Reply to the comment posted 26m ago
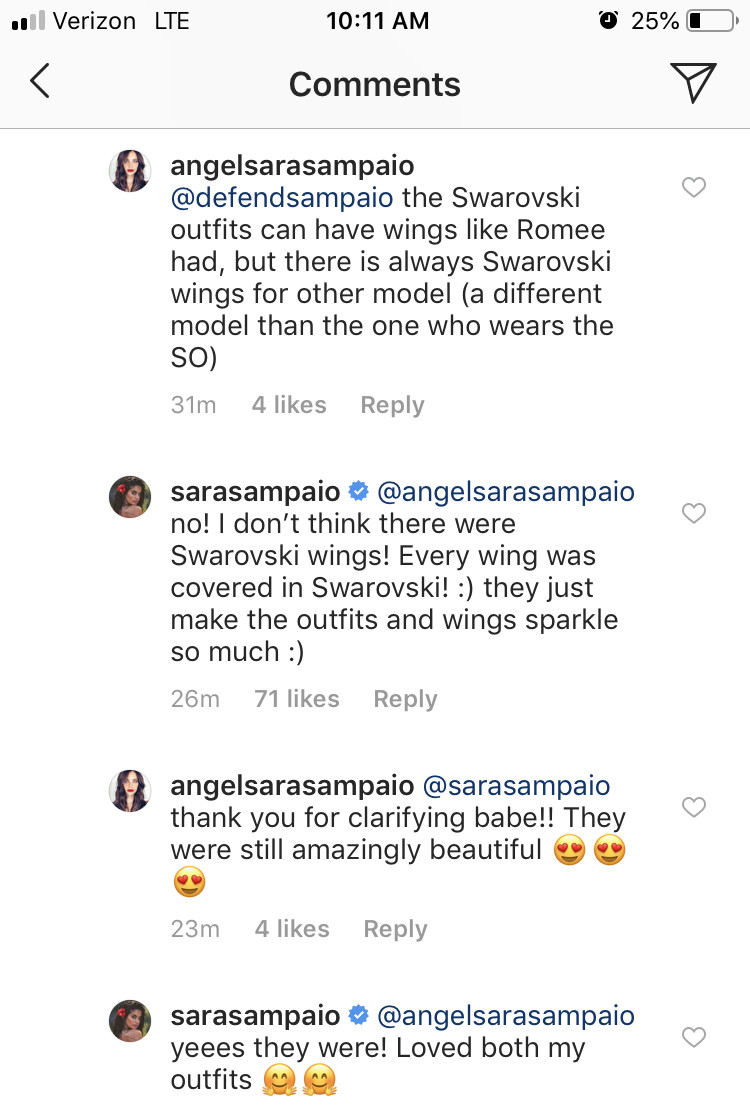 coord(405,699)
